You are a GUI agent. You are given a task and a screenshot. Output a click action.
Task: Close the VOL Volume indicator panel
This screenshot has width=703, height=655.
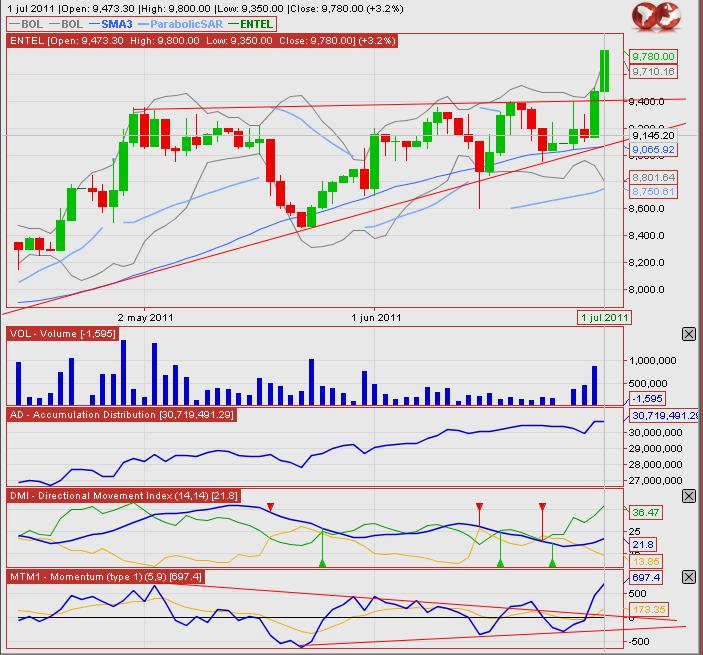(x=689, y=334)
